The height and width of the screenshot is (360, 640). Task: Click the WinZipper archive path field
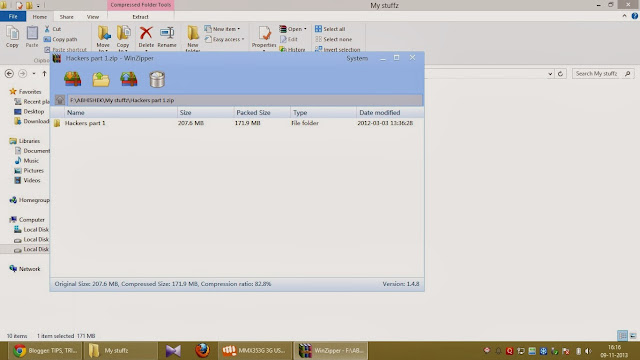pos(245,100)
